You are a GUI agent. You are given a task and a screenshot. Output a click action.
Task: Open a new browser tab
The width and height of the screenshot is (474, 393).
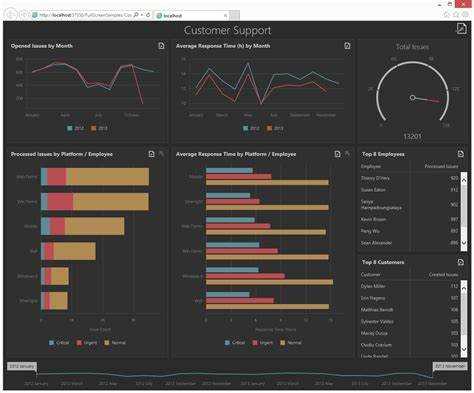[x=234, y=15]
